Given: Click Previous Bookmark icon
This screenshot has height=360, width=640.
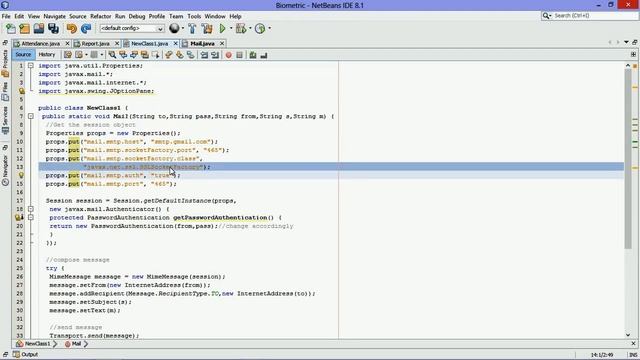Looking at the screenshot, I should [x=169, y=55].
